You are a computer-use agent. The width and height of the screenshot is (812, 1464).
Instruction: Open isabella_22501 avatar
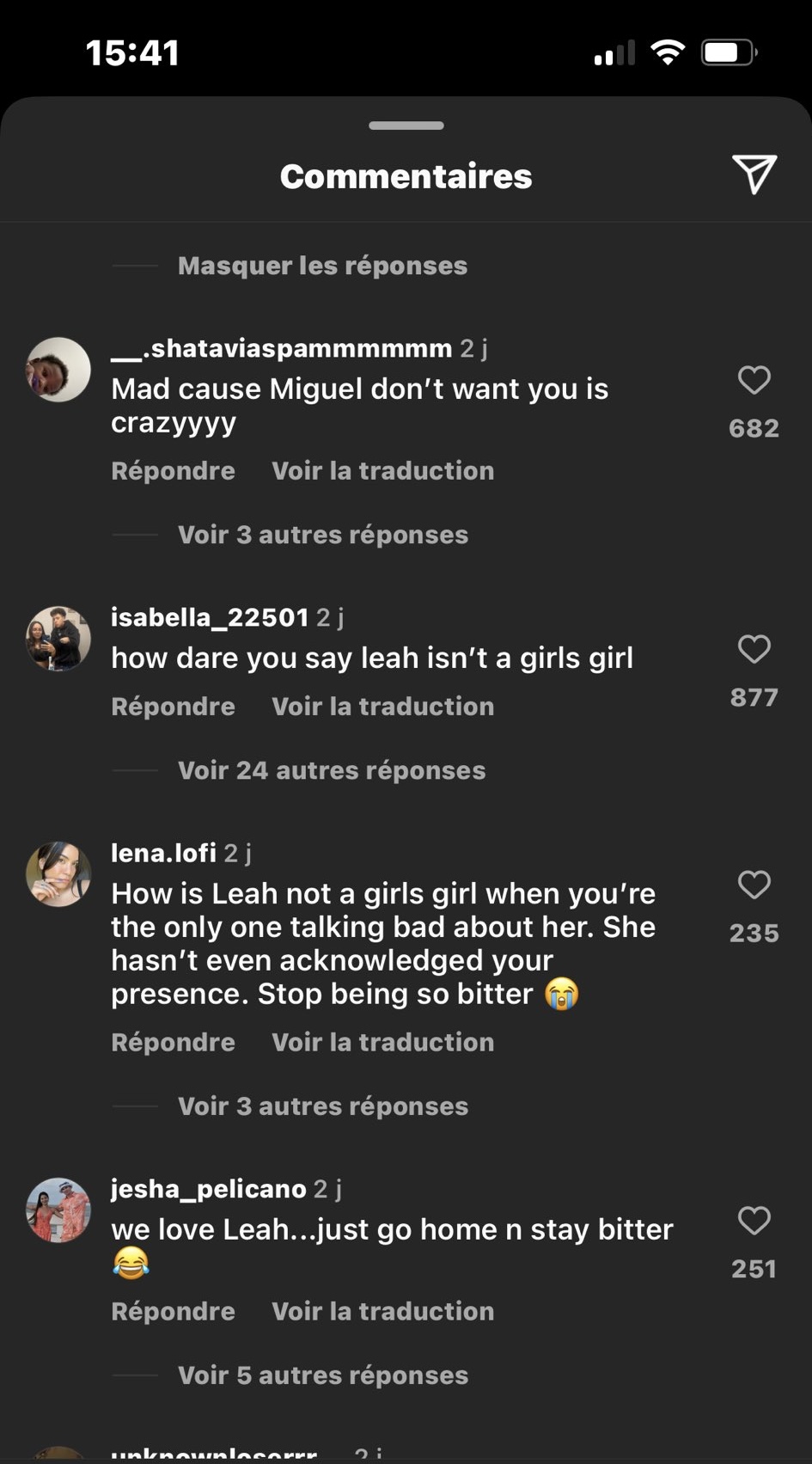(58, 639)
